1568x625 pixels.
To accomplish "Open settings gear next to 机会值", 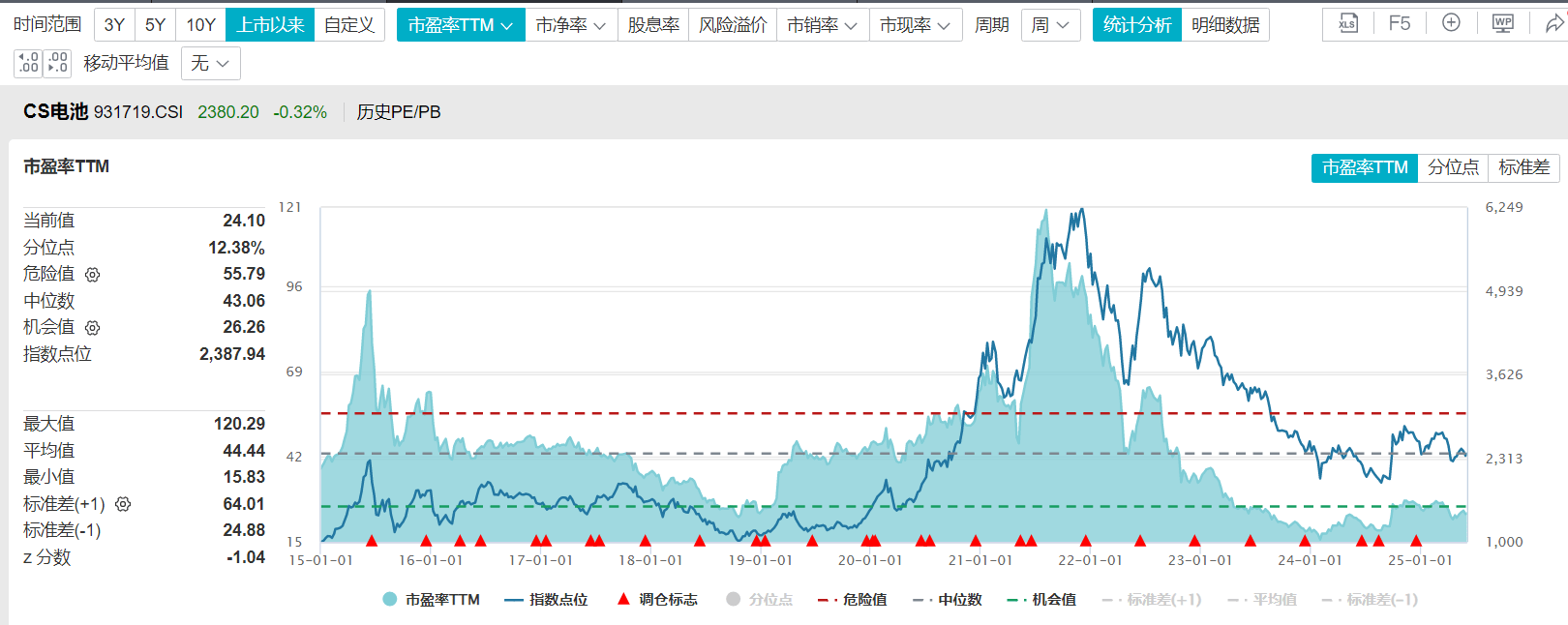I will 93,328.
